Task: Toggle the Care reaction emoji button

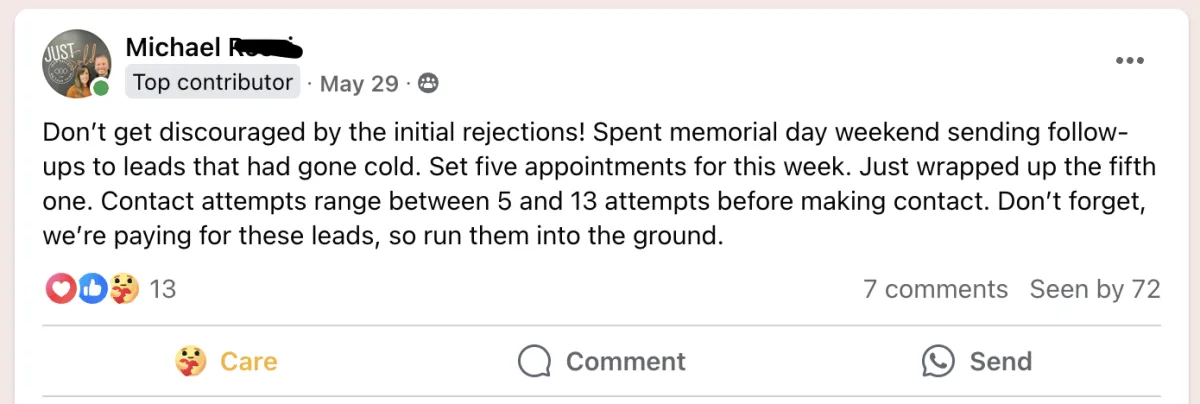Action: click(x=190, y=361)
